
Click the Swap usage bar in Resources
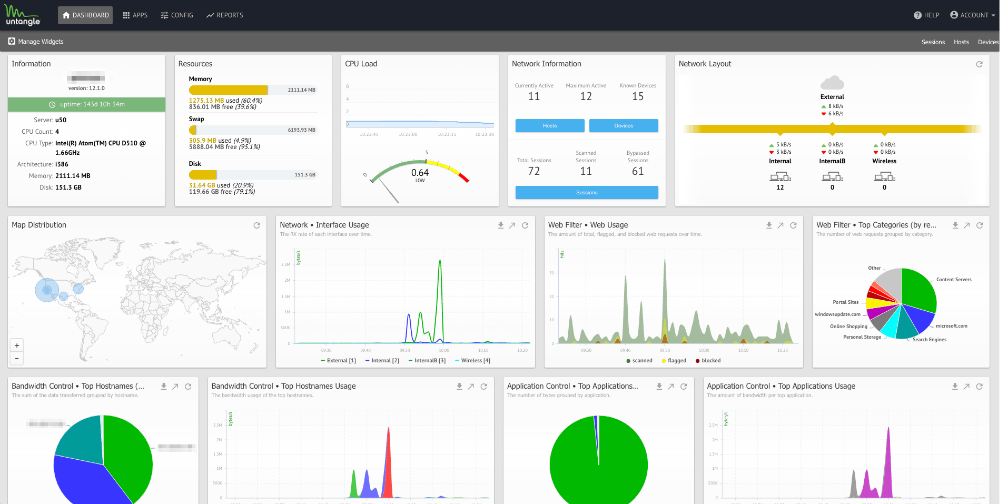253,130
